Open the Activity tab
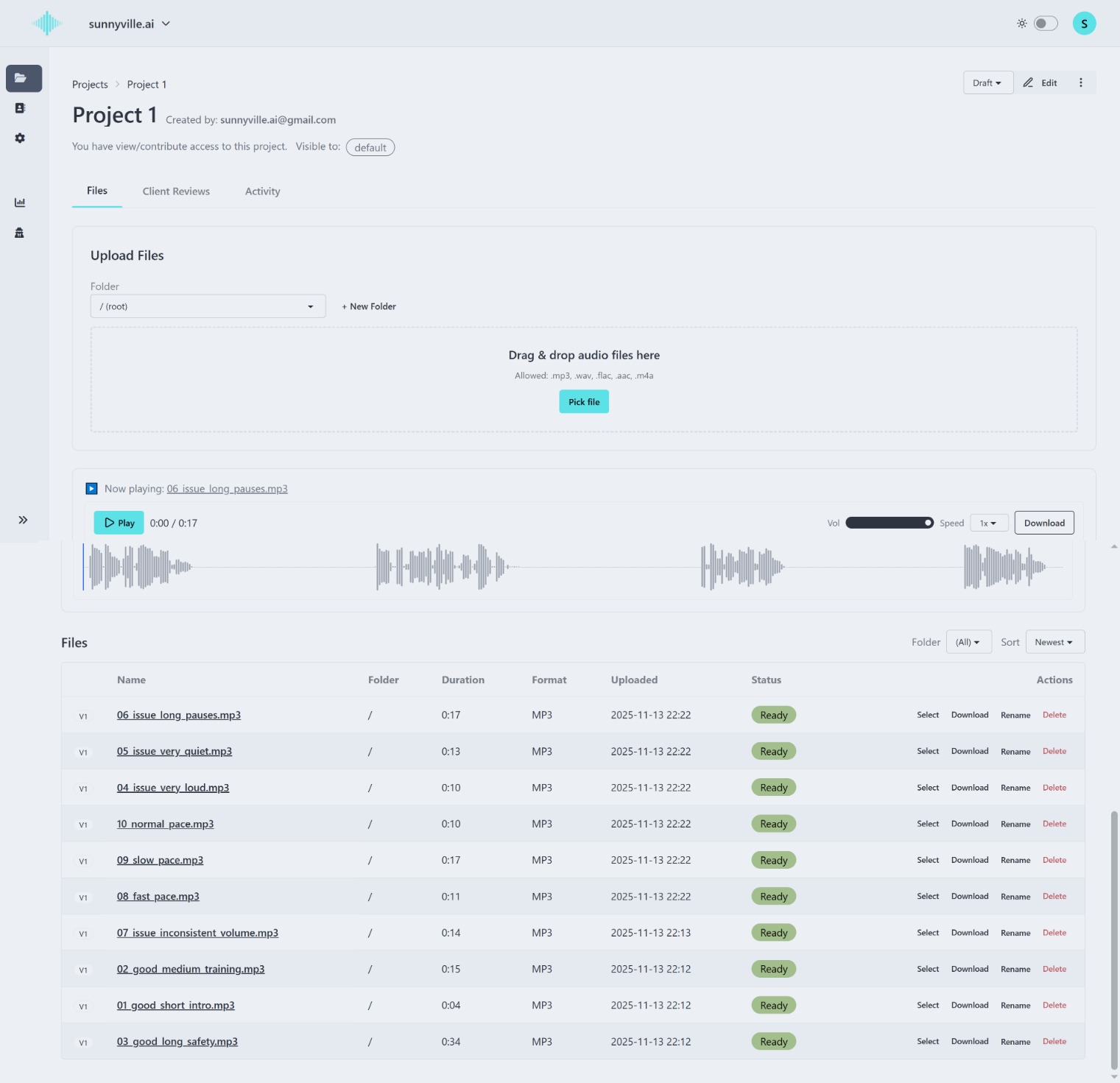The image size is (1120, 1083). 262,191
